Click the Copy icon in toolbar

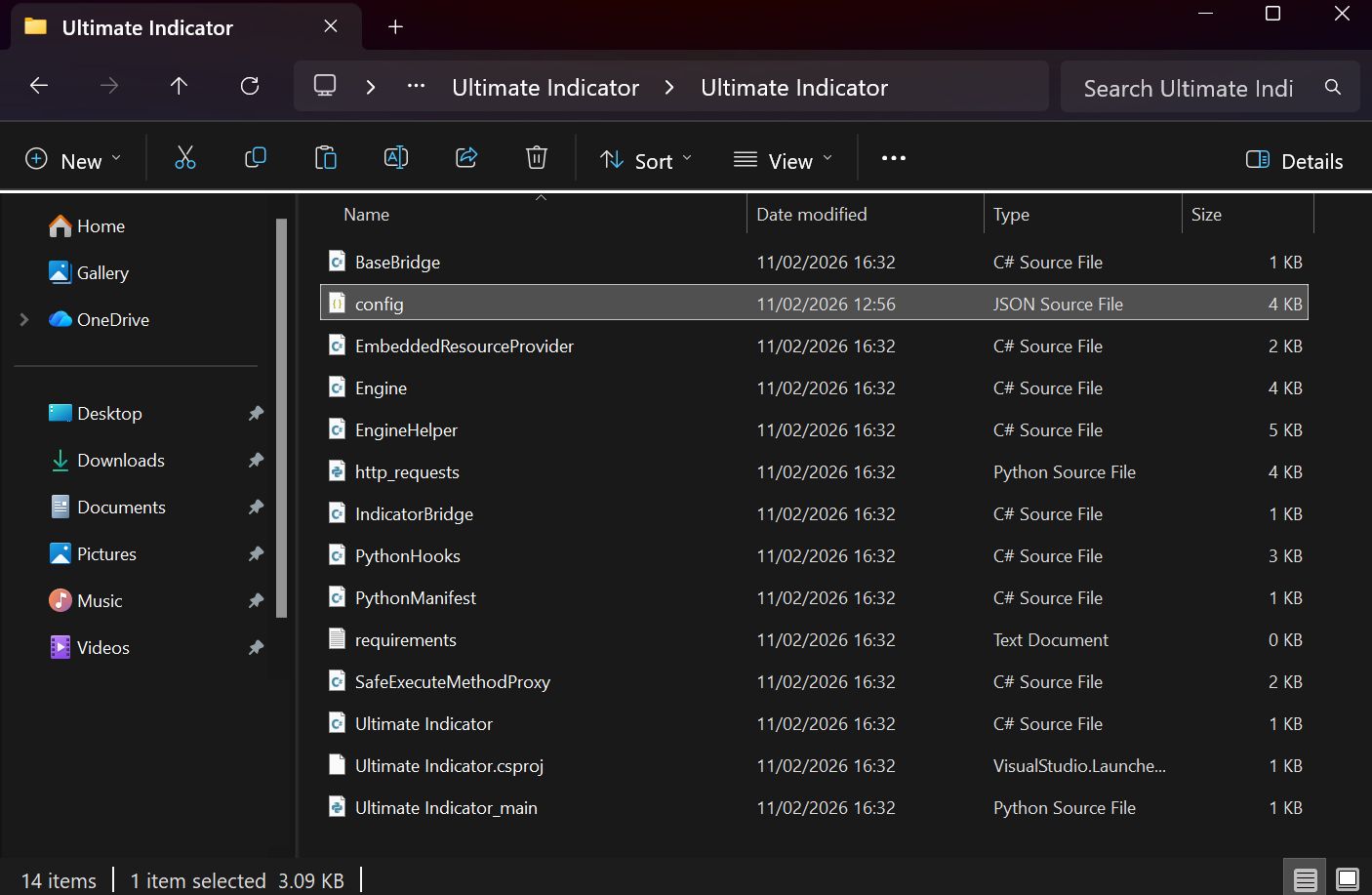[256, 158]
